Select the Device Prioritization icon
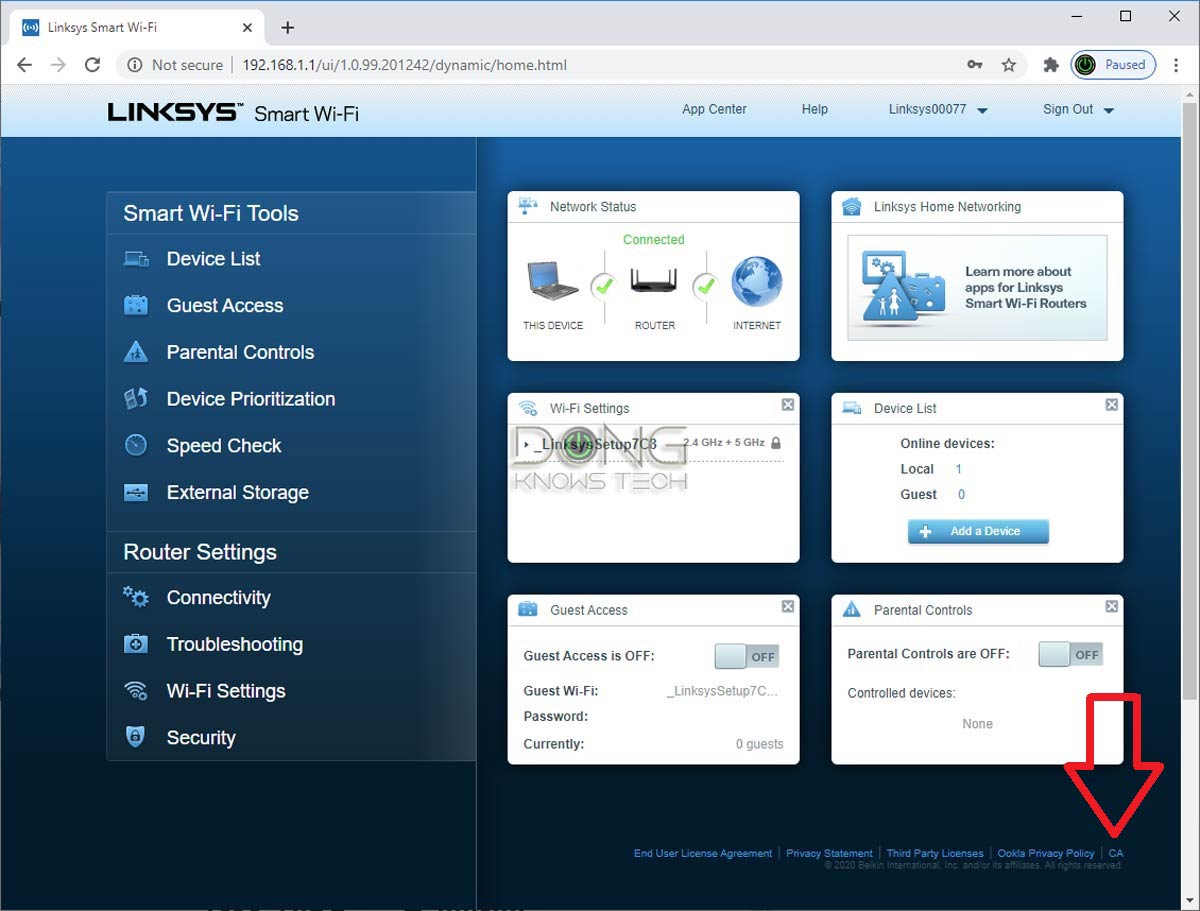Screen dimensions: 1200x911 coord(136,399)
